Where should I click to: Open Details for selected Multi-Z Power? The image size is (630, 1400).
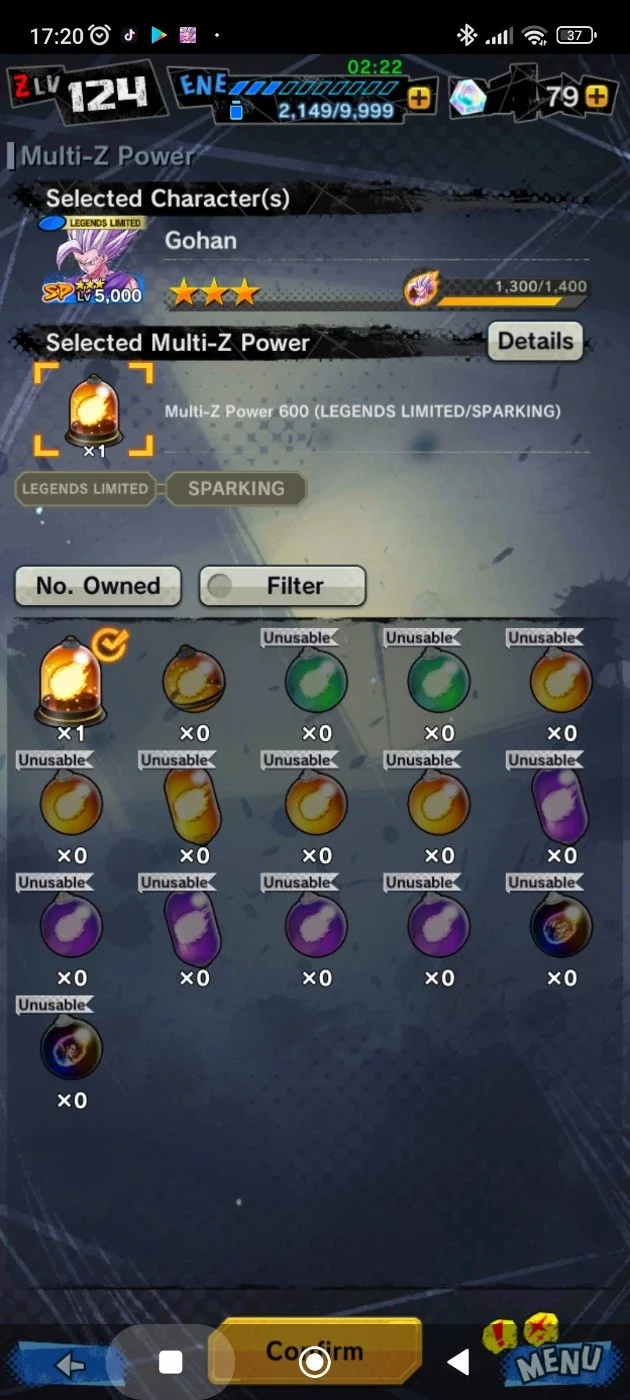pos(535,341)
